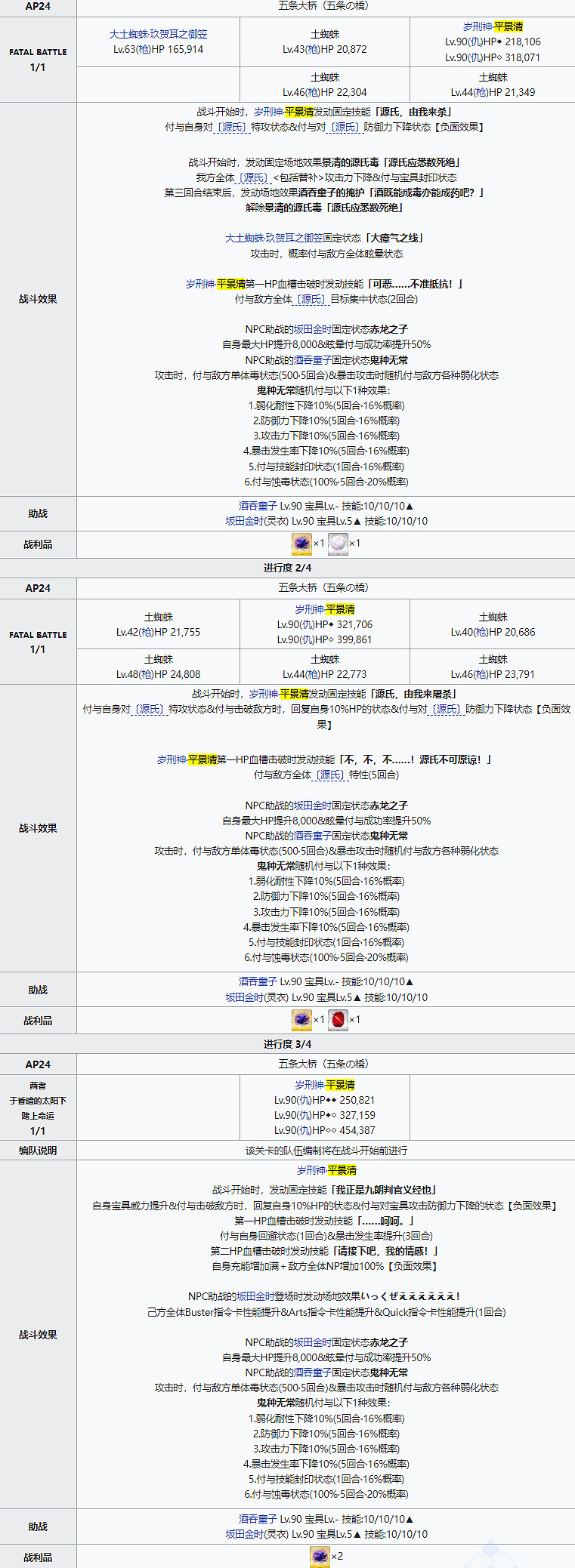Click text 付与自身回避状态(1回合)&暴击发生率提升(3回合)

click(x=326, y=1236)
